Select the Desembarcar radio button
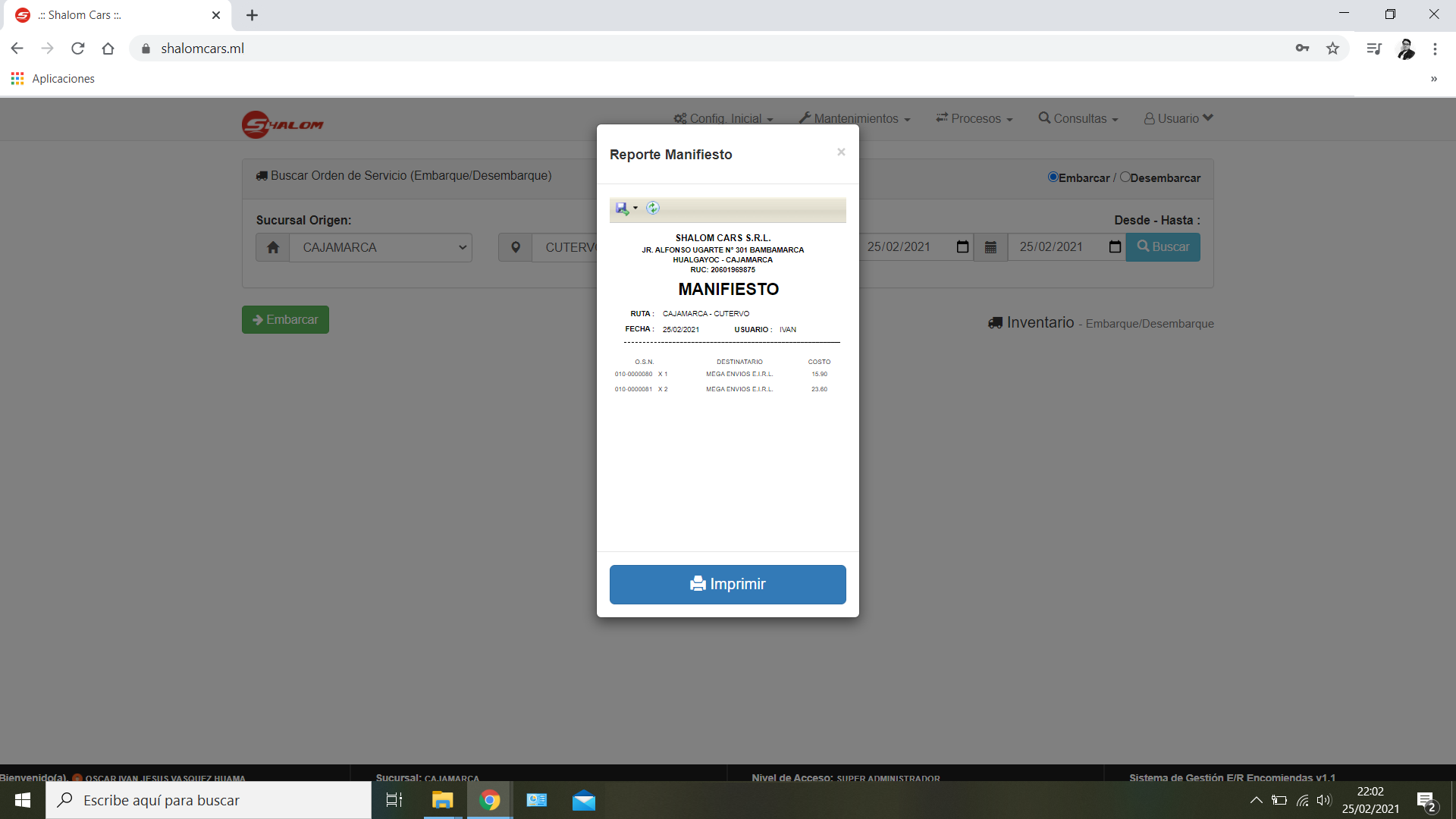Image resolution: width=1456 pixels, height=819 pixels. [1125, 177]
